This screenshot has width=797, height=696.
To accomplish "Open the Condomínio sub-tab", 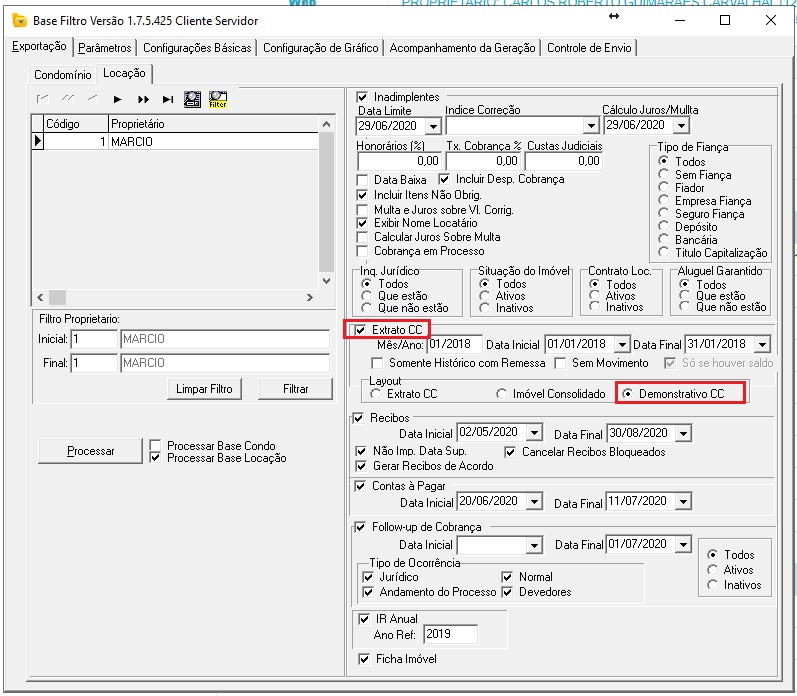I will click(62, 75).
